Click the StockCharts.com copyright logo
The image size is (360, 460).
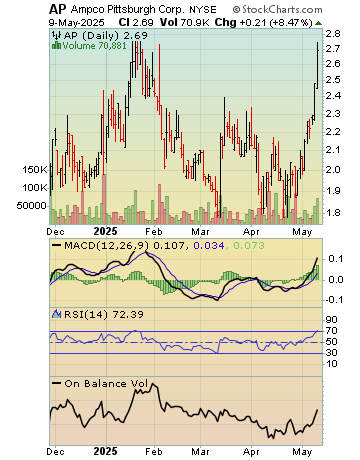click(x=277, y=9)
